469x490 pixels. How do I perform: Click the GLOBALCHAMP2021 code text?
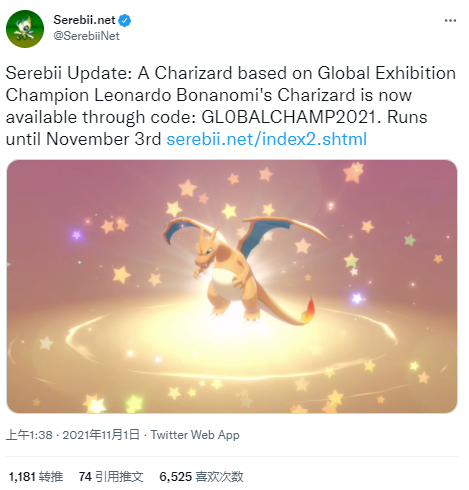[x=291, y=117]
